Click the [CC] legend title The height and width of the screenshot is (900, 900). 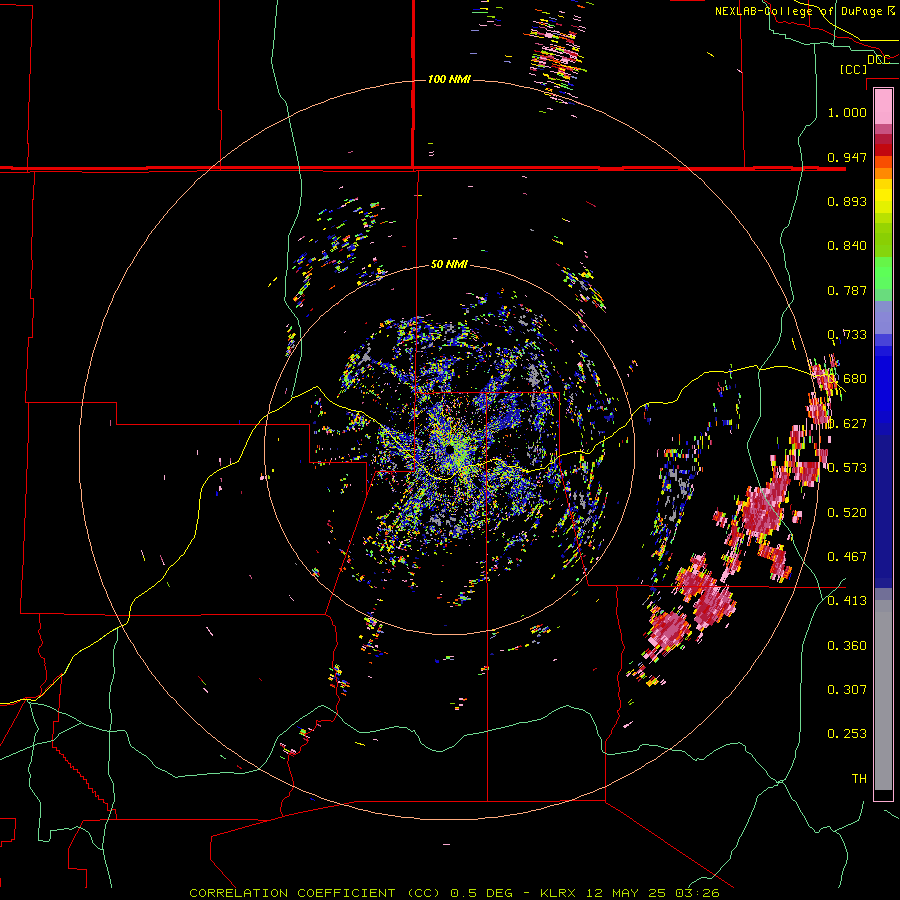point(853,69)
